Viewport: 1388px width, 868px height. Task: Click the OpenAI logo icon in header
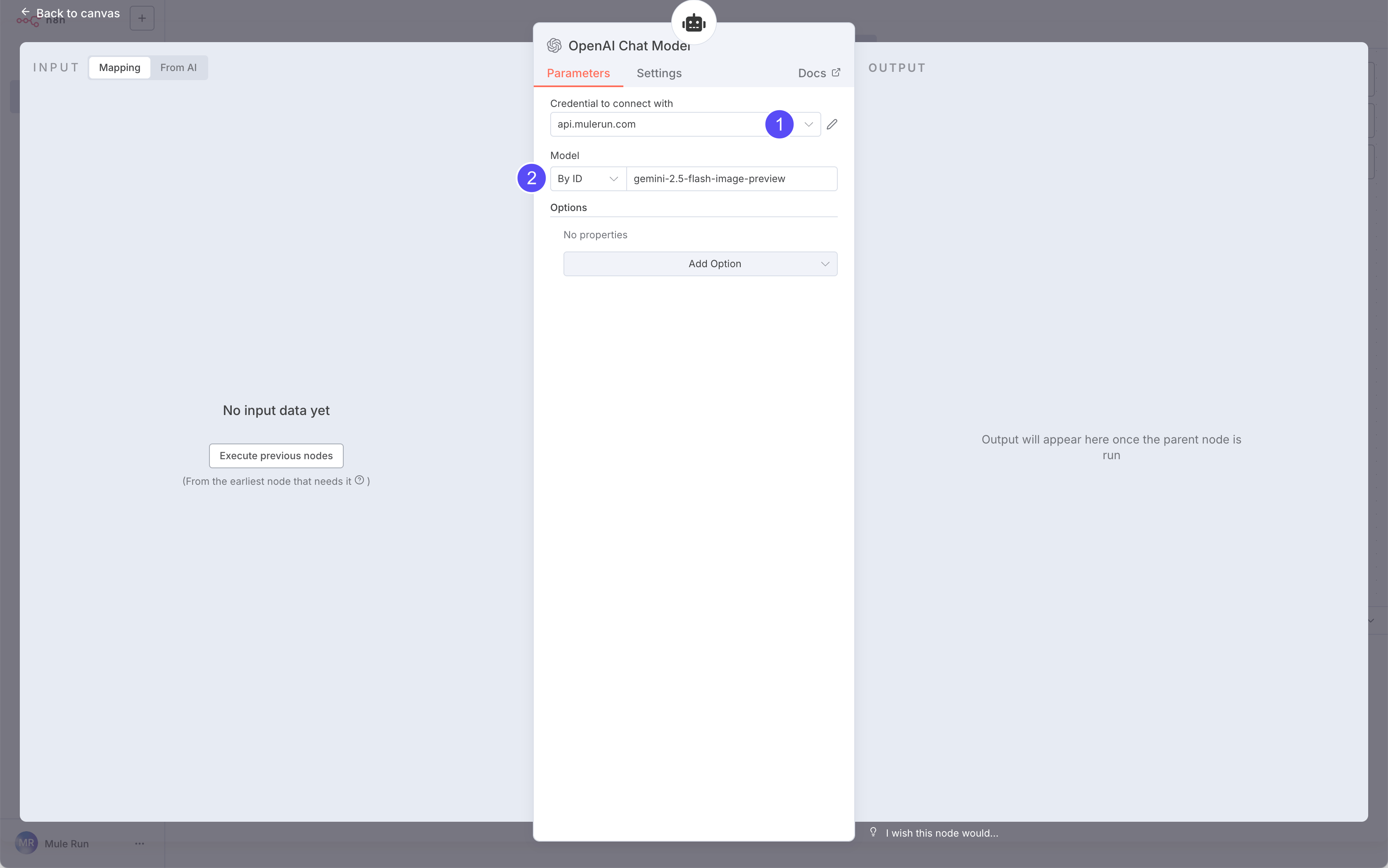point(554,46)
